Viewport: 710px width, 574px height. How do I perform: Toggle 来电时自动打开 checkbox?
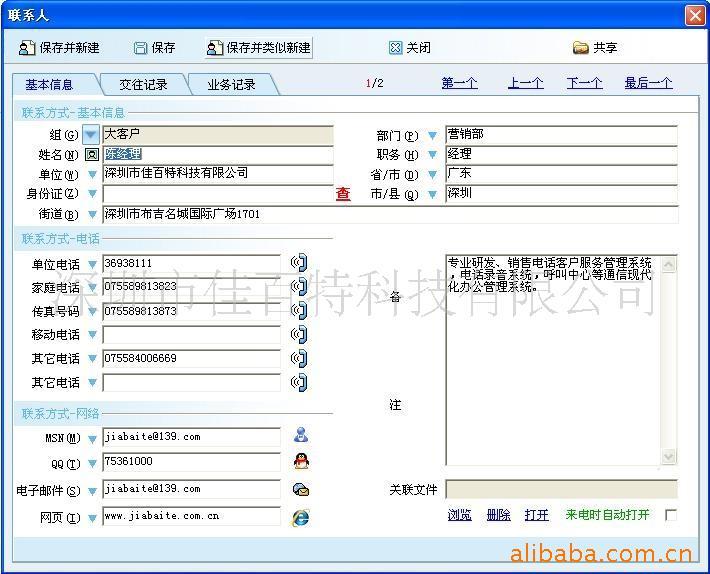click(x=671, y=515)
